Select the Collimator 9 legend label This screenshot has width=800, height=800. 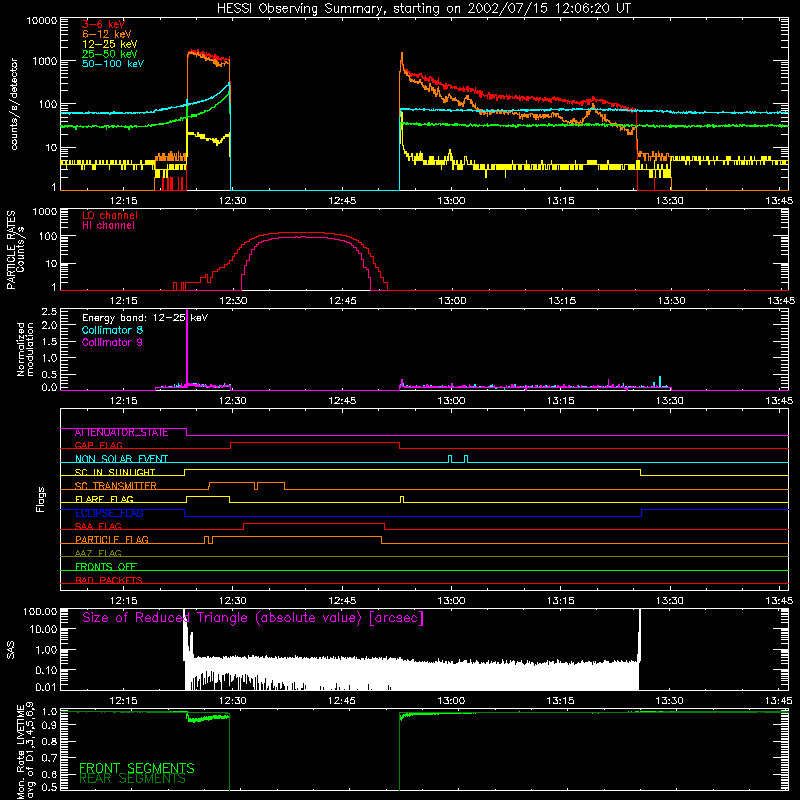[112, 342]
